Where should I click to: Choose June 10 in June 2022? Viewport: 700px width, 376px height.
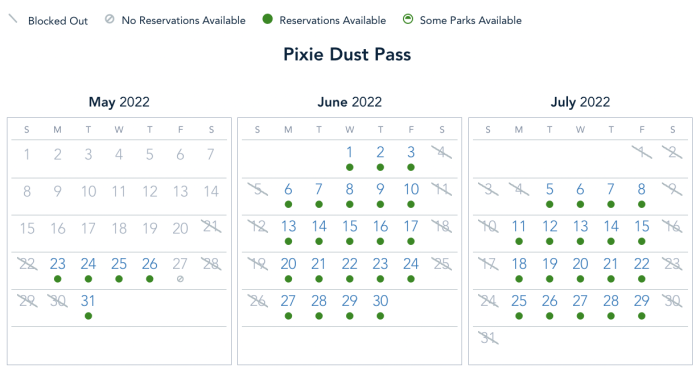click(411, 189)
